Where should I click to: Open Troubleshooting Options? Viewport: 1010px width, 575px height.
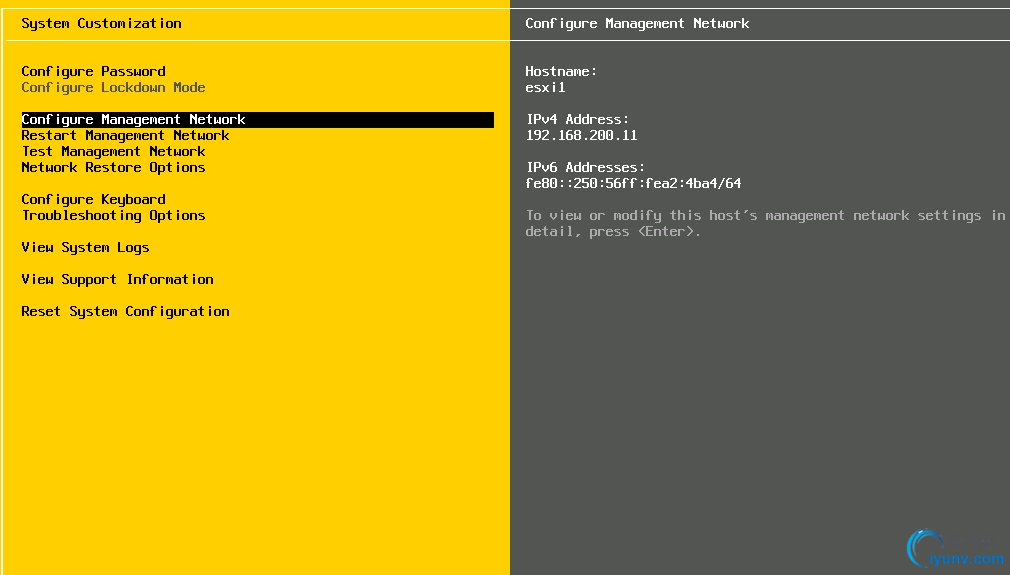pyautogui.click(x=113, y=215)
